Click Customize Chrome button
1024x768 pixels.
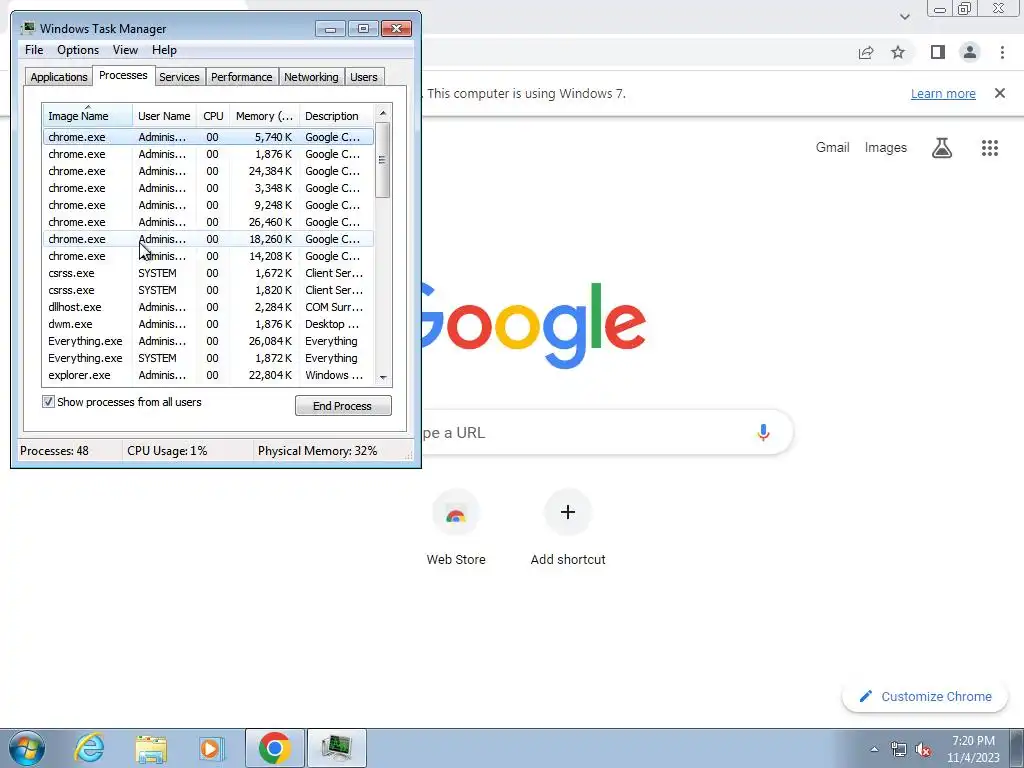[925, 696]
